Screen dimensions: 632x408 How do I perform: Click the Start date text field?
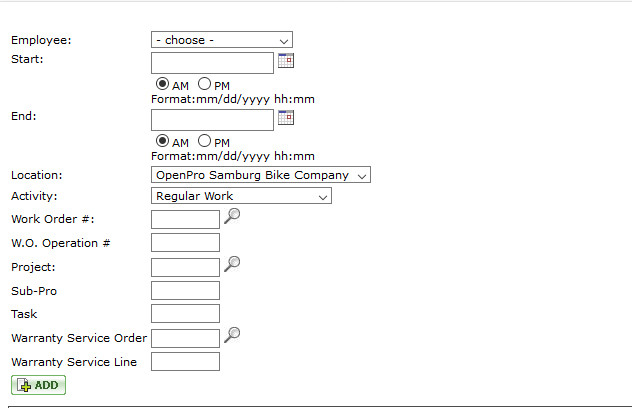tap(212, 62)
